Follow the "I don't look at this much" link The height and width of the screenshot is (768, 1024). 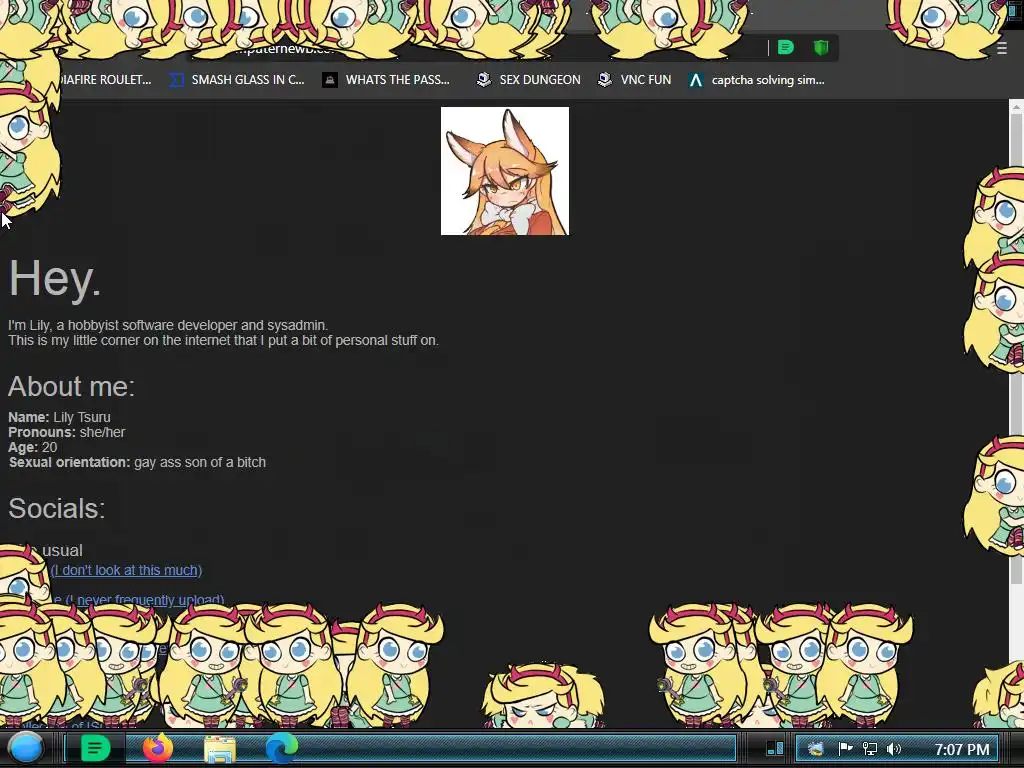[x=126, y=570]
